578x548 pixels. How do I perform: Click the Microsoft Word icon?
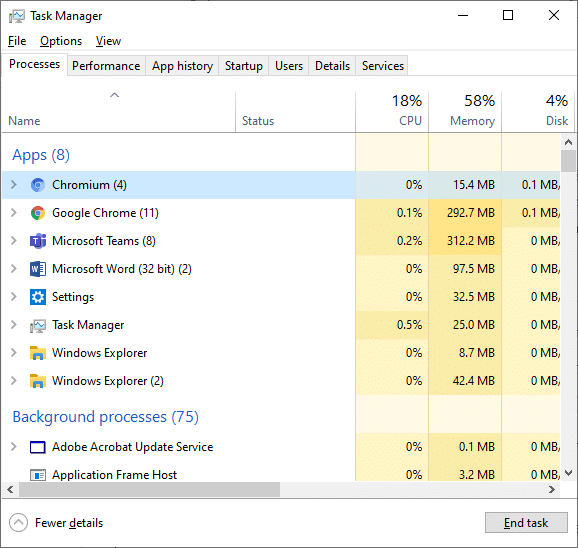coord(38,269)
